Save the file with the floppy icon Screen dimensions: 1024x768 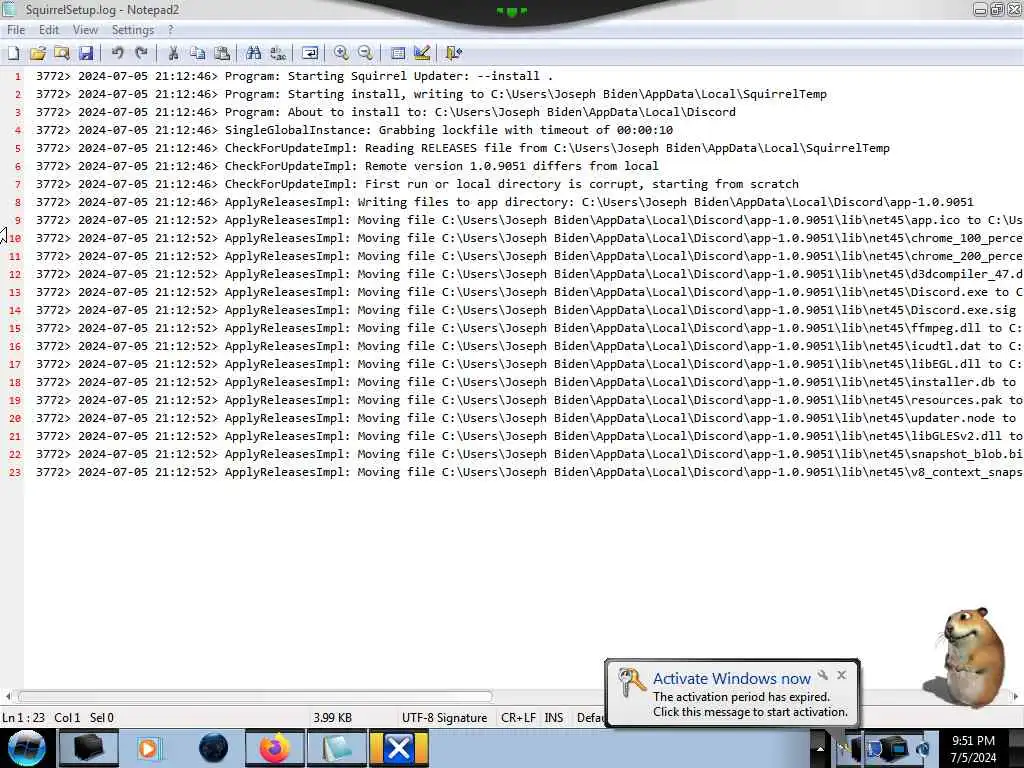pyautogui.click(x=86, y=54)
